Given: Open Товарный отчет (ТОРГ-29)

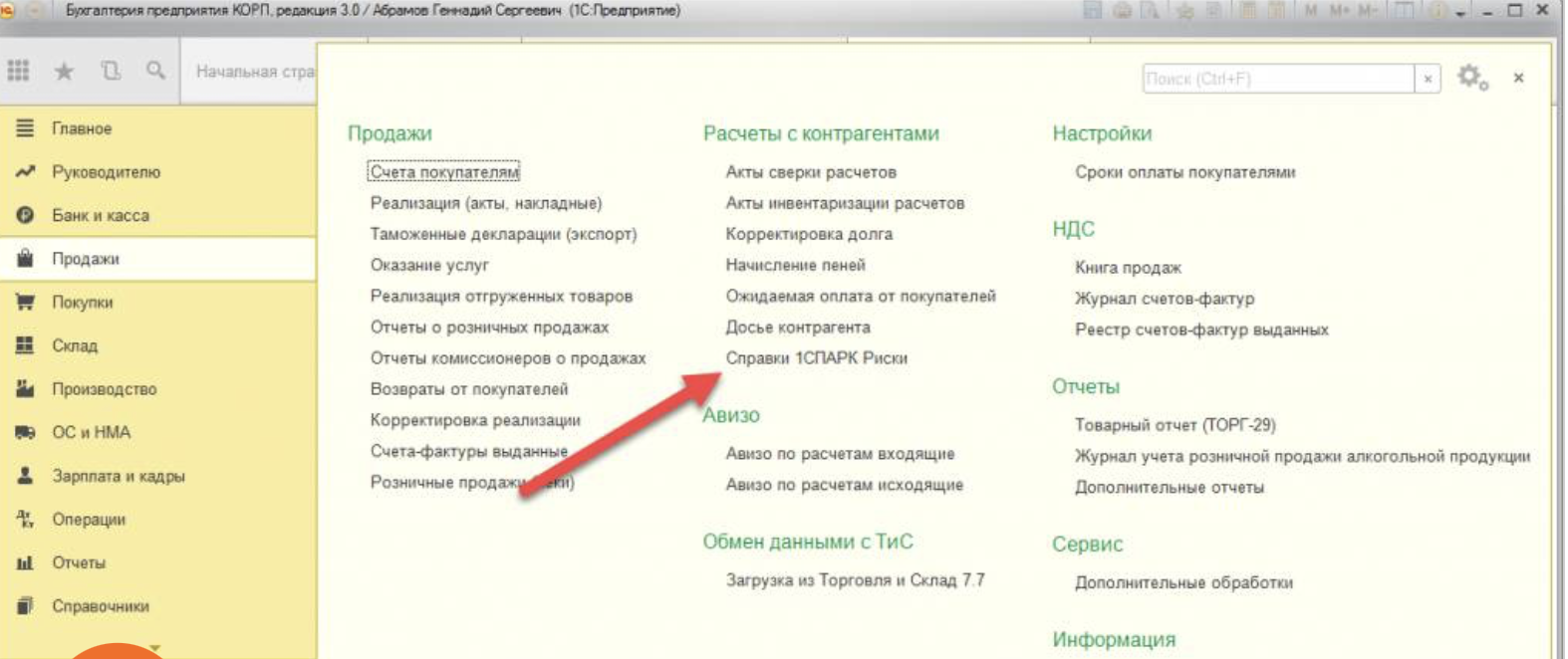Looking at the screenshot, I should click(1175, 425).
